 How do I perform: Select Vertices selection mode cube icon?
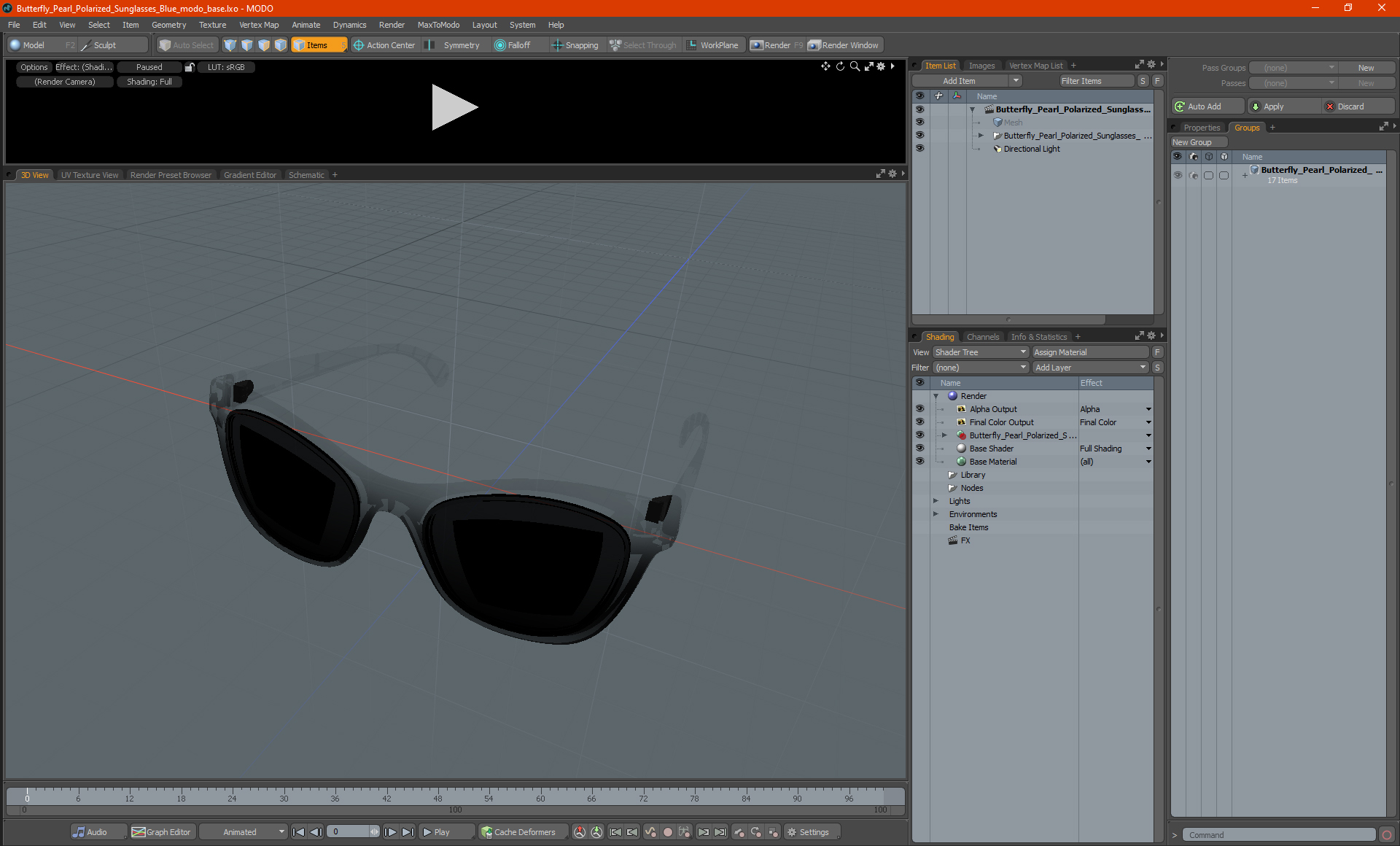[230, 45]
